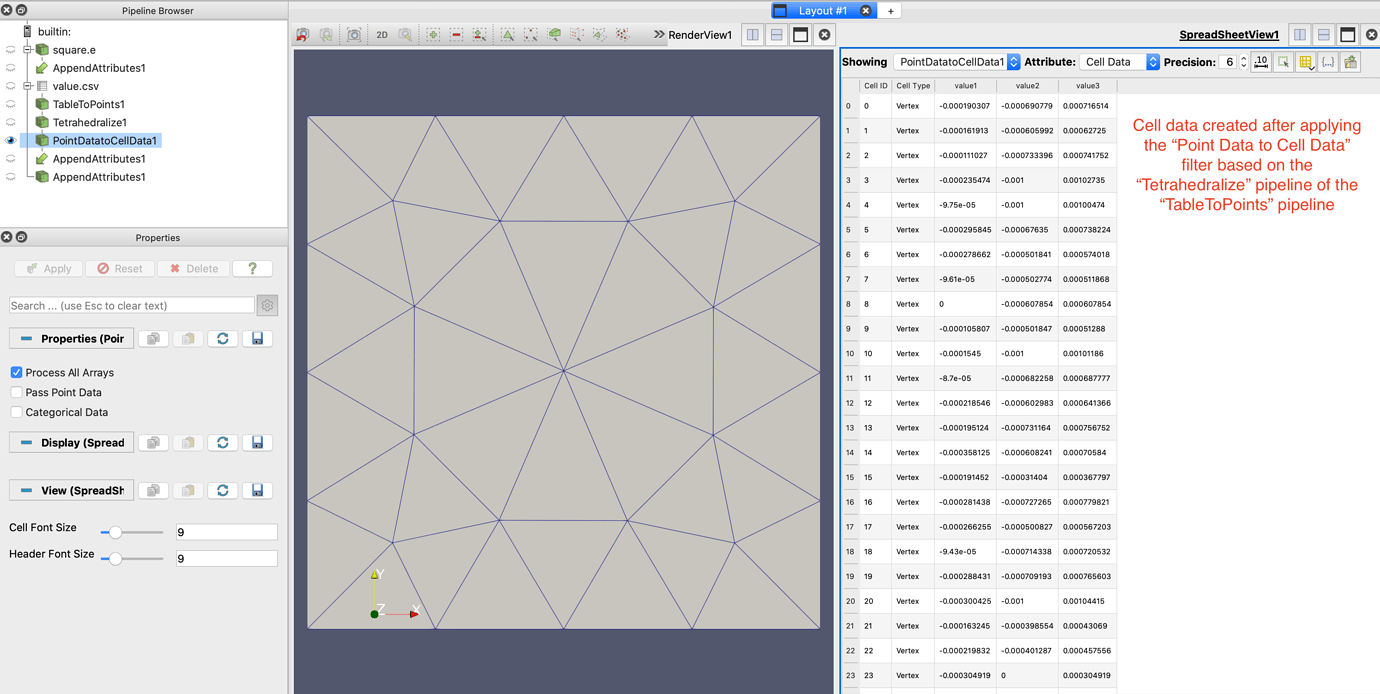
Task: Click the green plus add selection icon
Action: [433, 35]
